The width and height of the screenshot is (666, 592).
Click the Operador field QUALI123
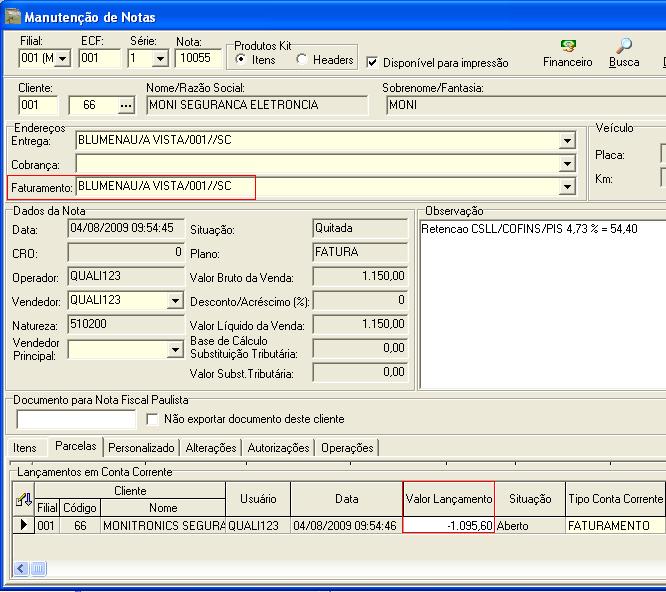[x=126, y=276]
